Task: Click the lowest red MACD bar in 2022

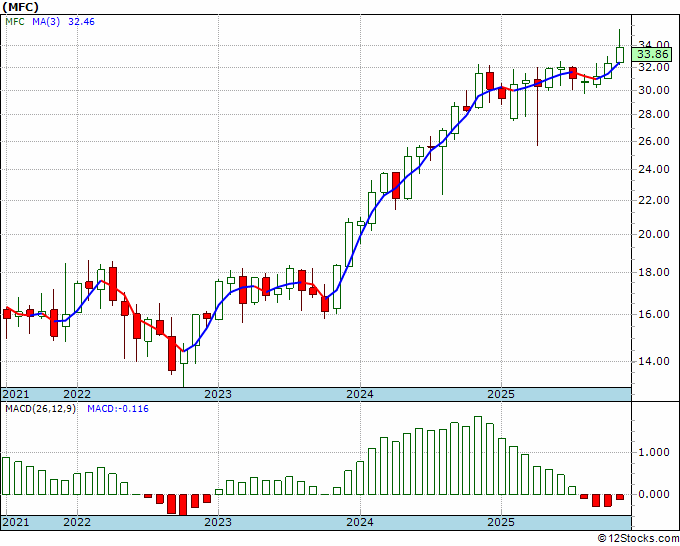Action: (183, 505)
